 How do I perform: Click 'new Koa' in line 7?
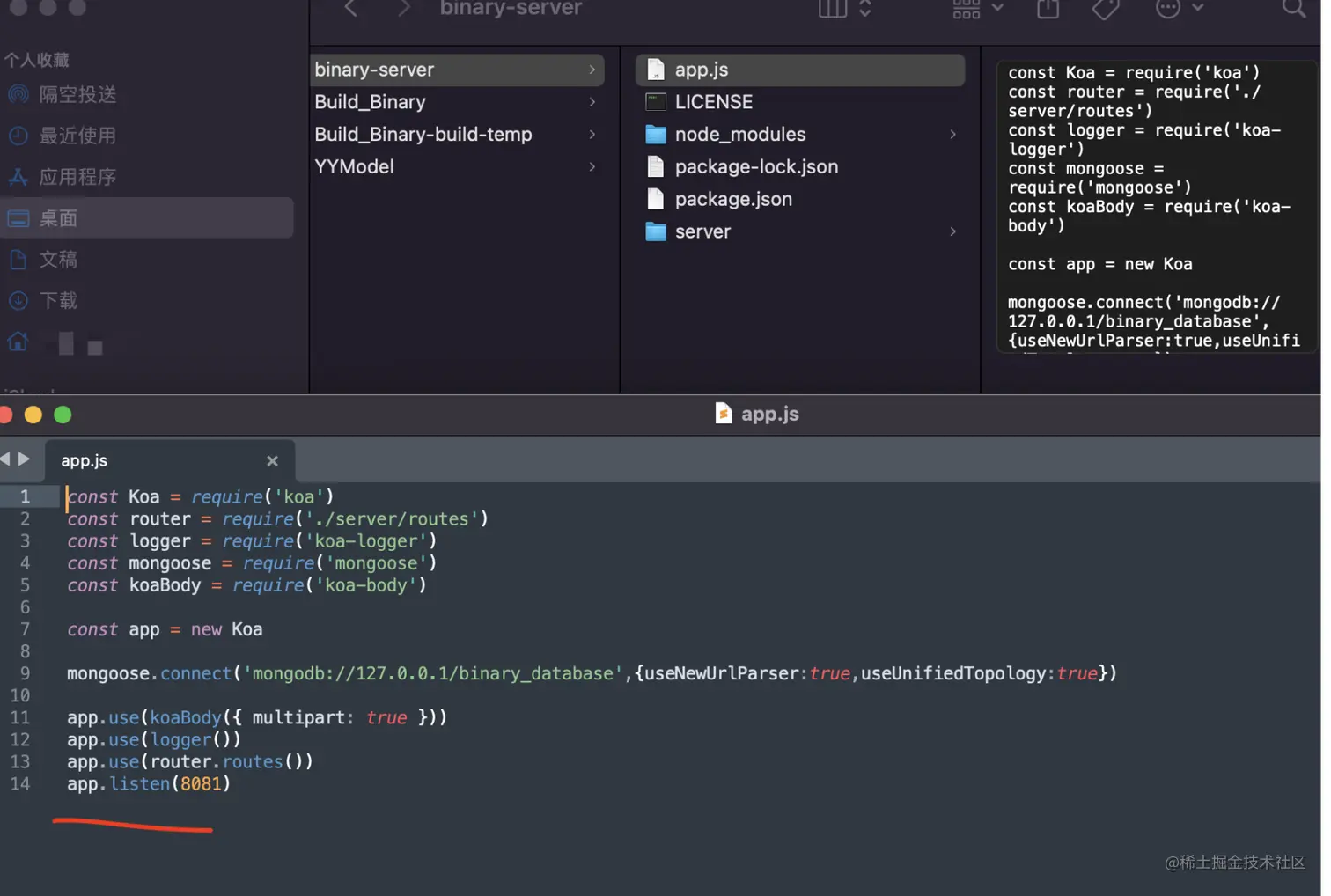click(226, 629)
